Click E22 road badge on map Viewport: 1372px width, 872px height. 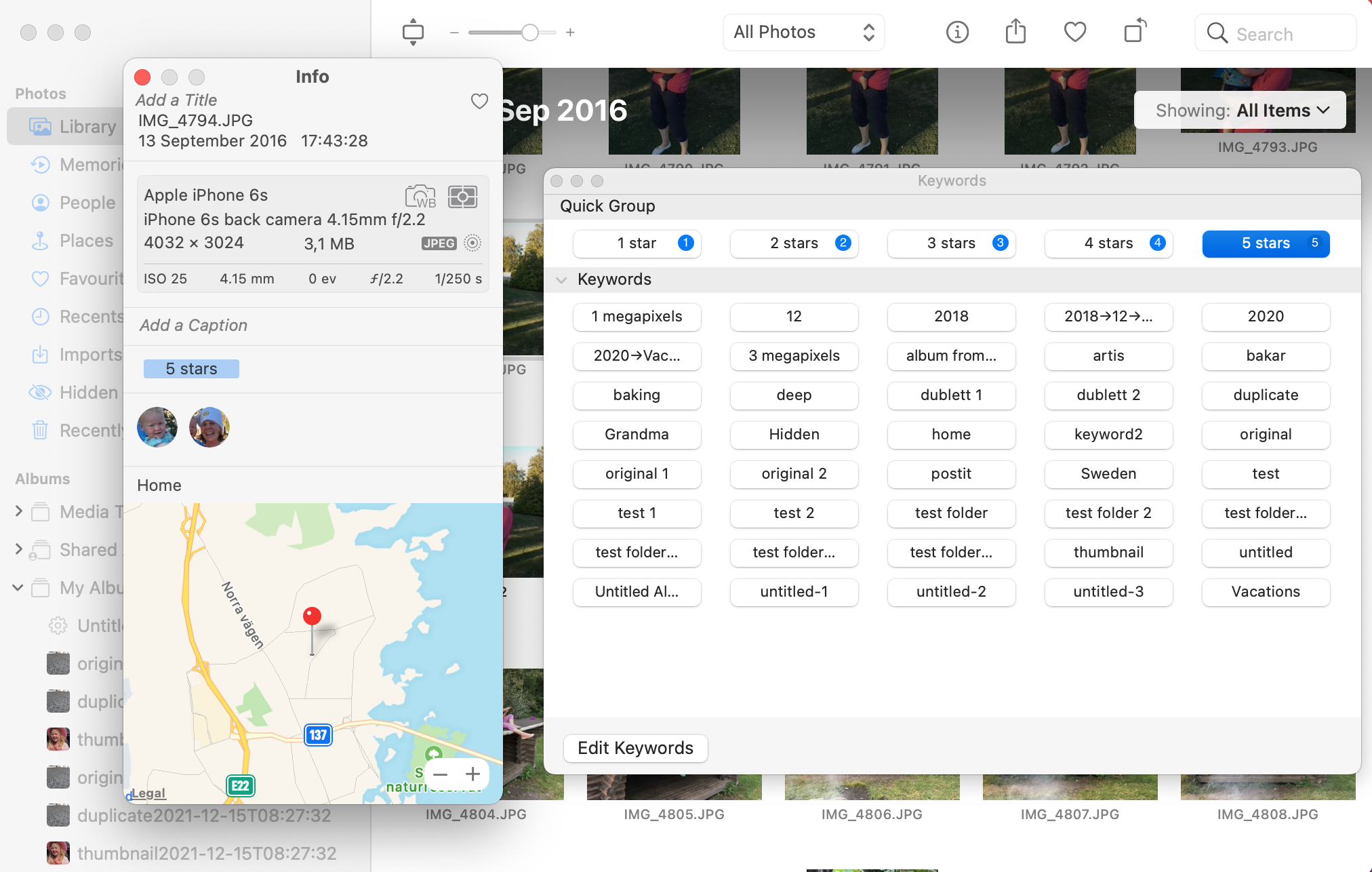[240, 786]
